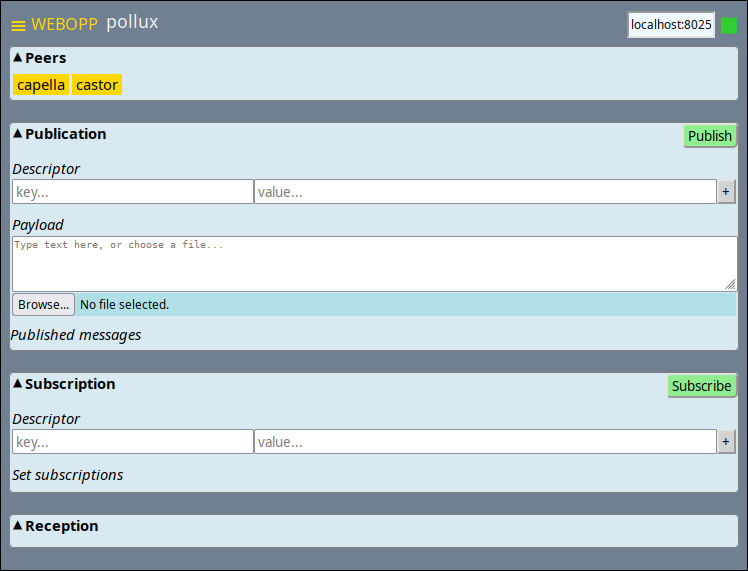748x571 pixels.
Task: Add a publication descriptor with plus button
Action: 726,192
